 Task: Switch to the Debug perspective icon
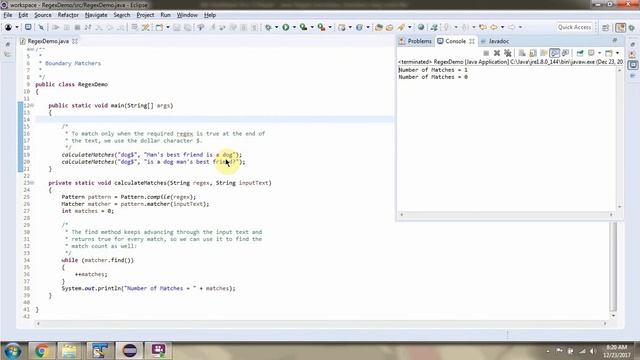click(x=632, y=27)
